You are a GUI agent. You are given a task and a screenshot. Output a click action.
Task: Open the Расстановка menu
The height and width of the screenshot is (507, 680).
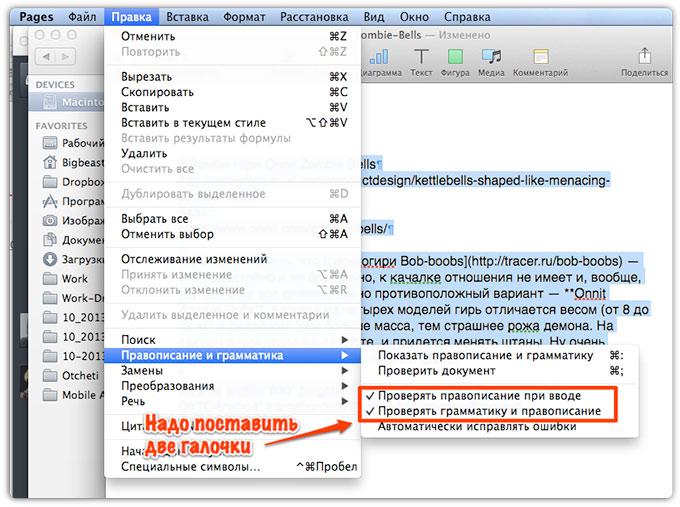point(314,17)
